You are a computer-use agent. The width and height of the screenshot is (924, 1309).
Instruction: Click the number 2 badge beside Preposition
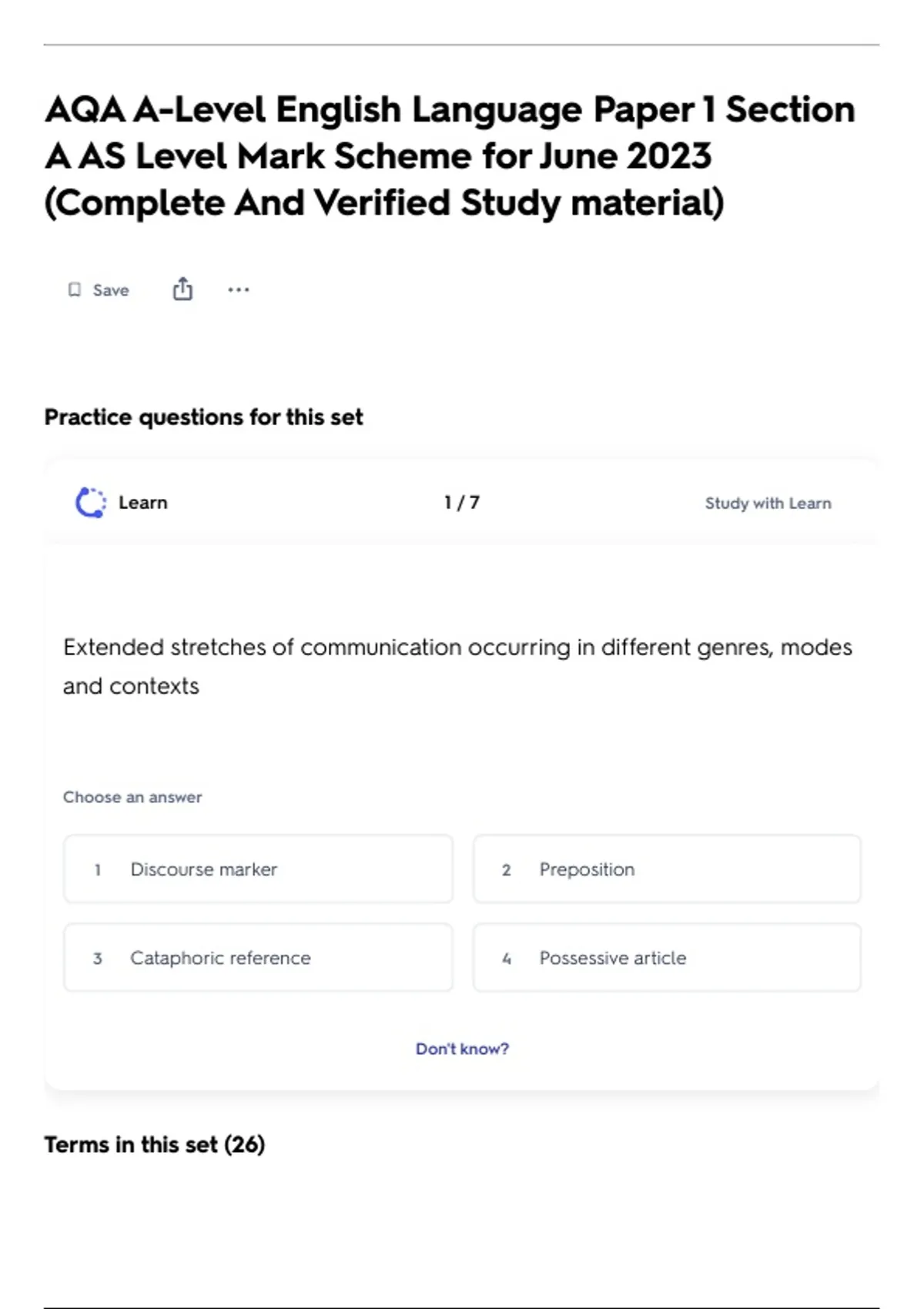[507, 870]
